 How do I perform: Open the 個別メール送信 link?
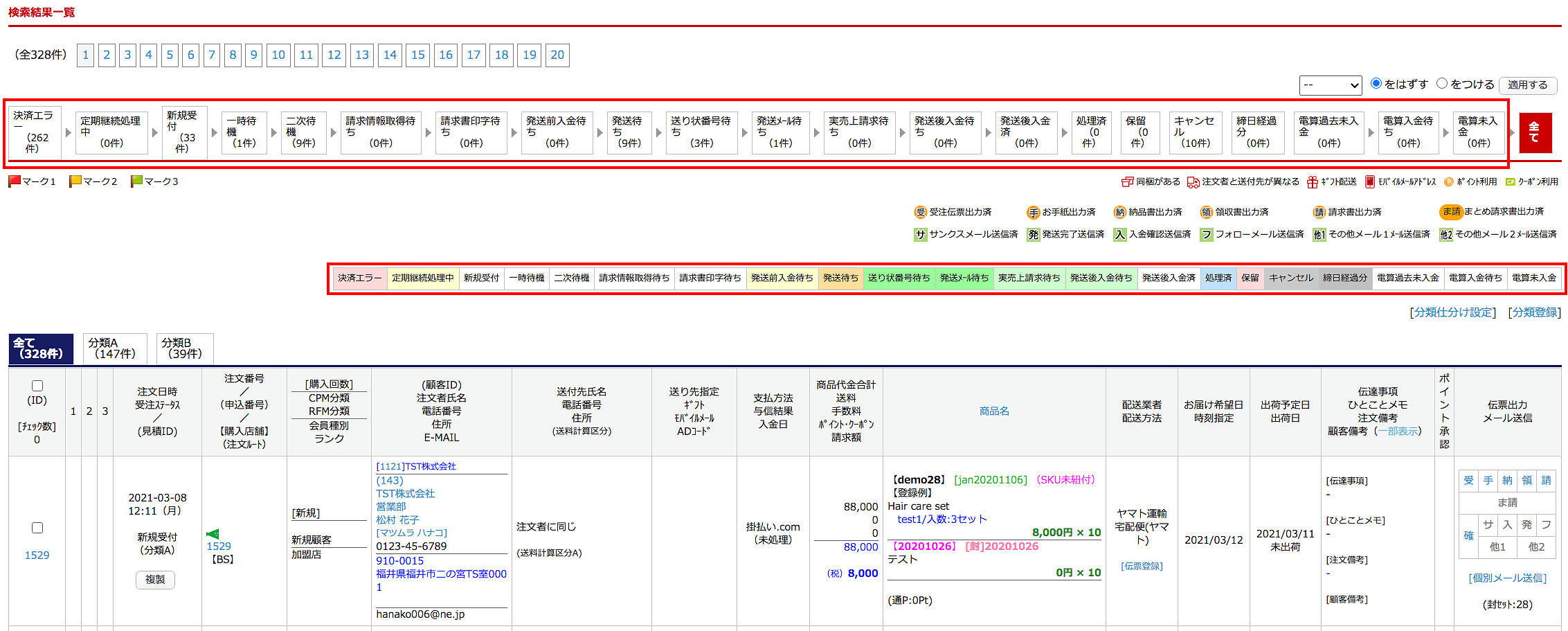click(1507, 578)
